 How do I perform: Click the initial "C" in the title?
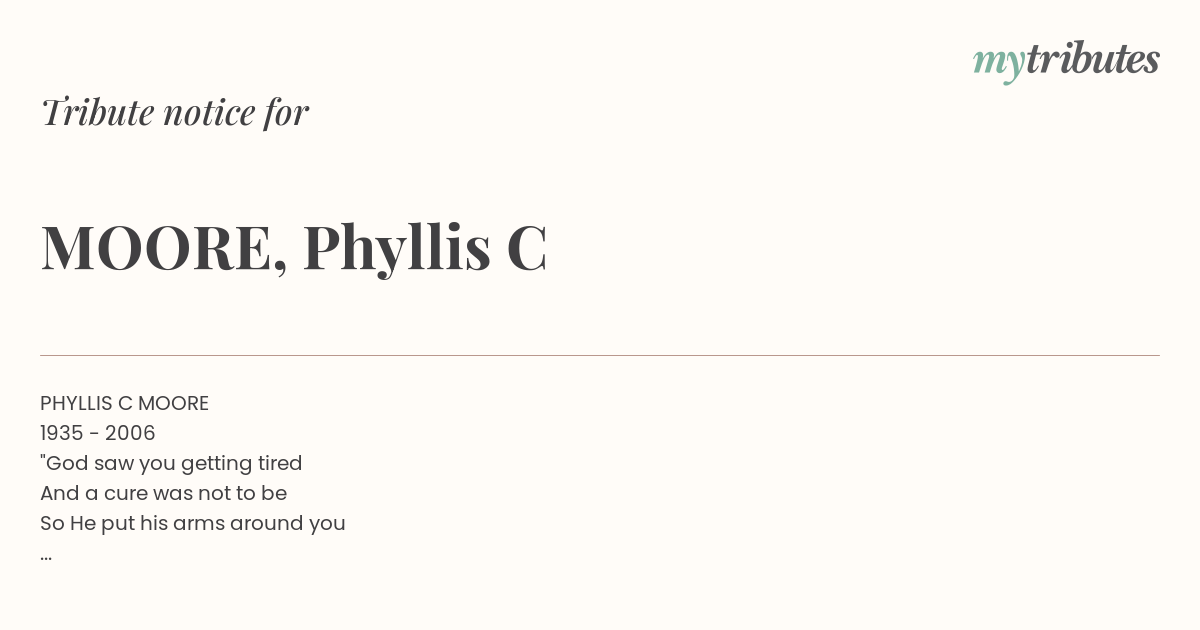tap(527, 248)
